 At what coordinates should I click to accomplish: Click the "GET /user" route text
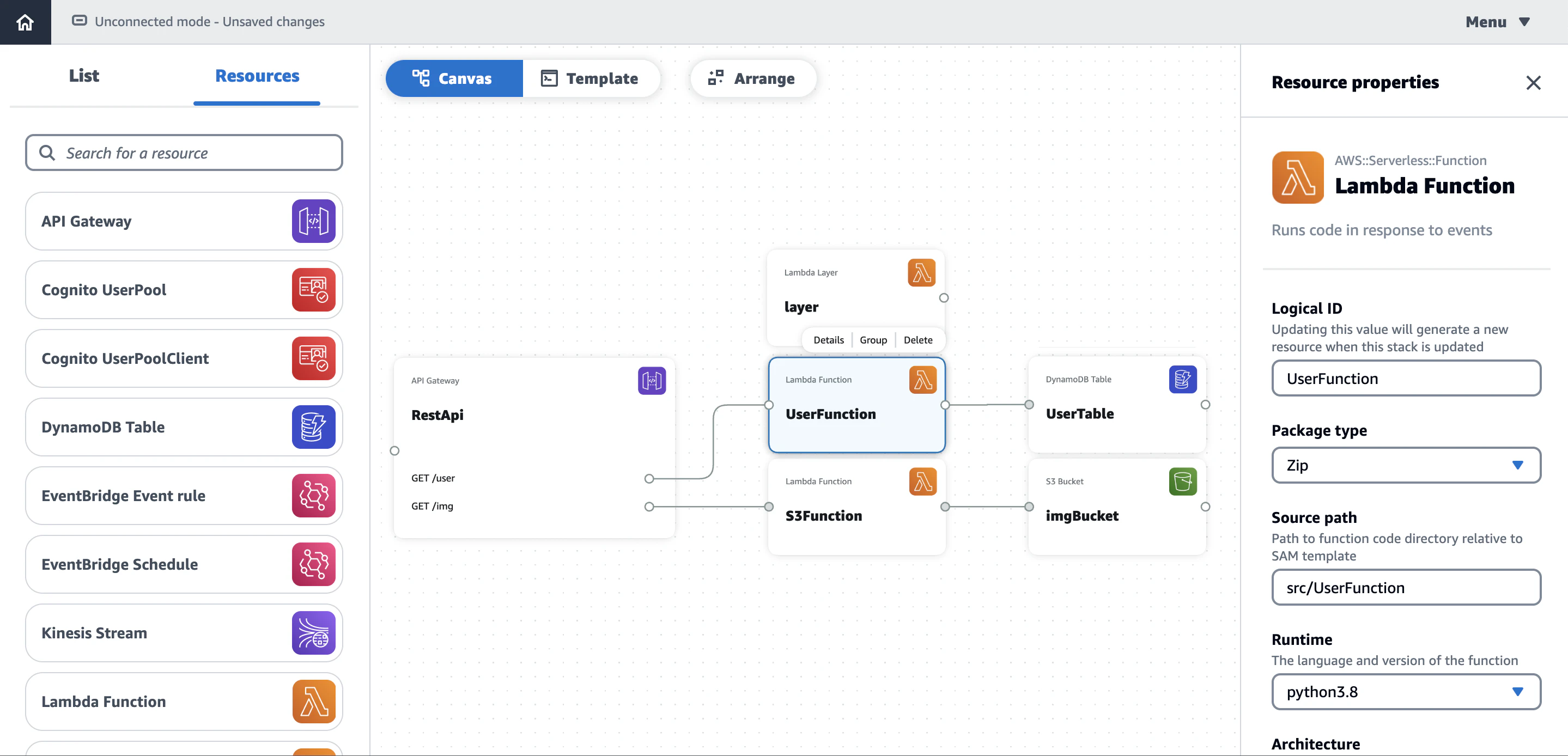[x=433, y=478]
